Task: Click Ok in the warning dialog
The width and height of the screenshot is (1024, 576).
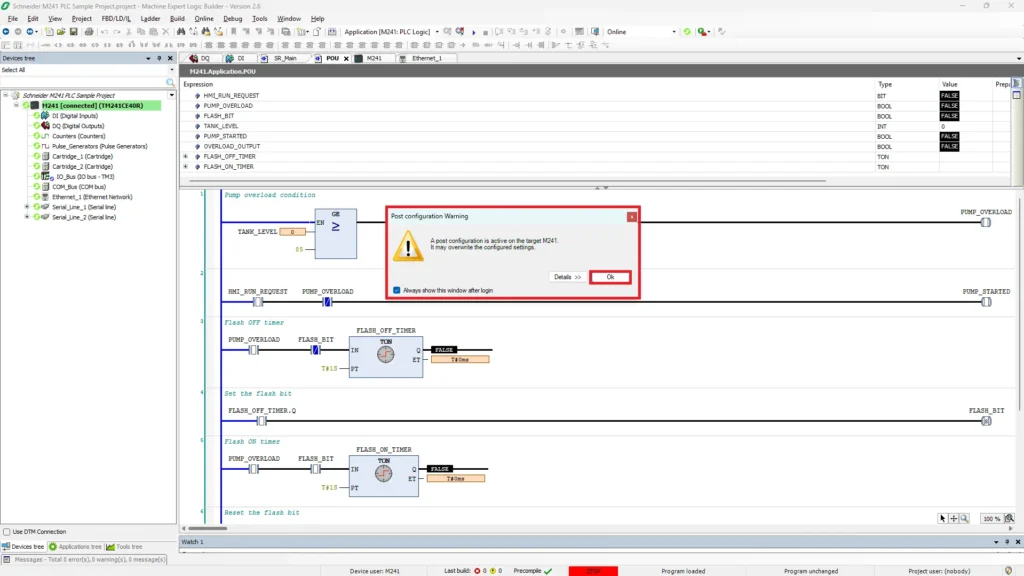Action: coord(610,277)
